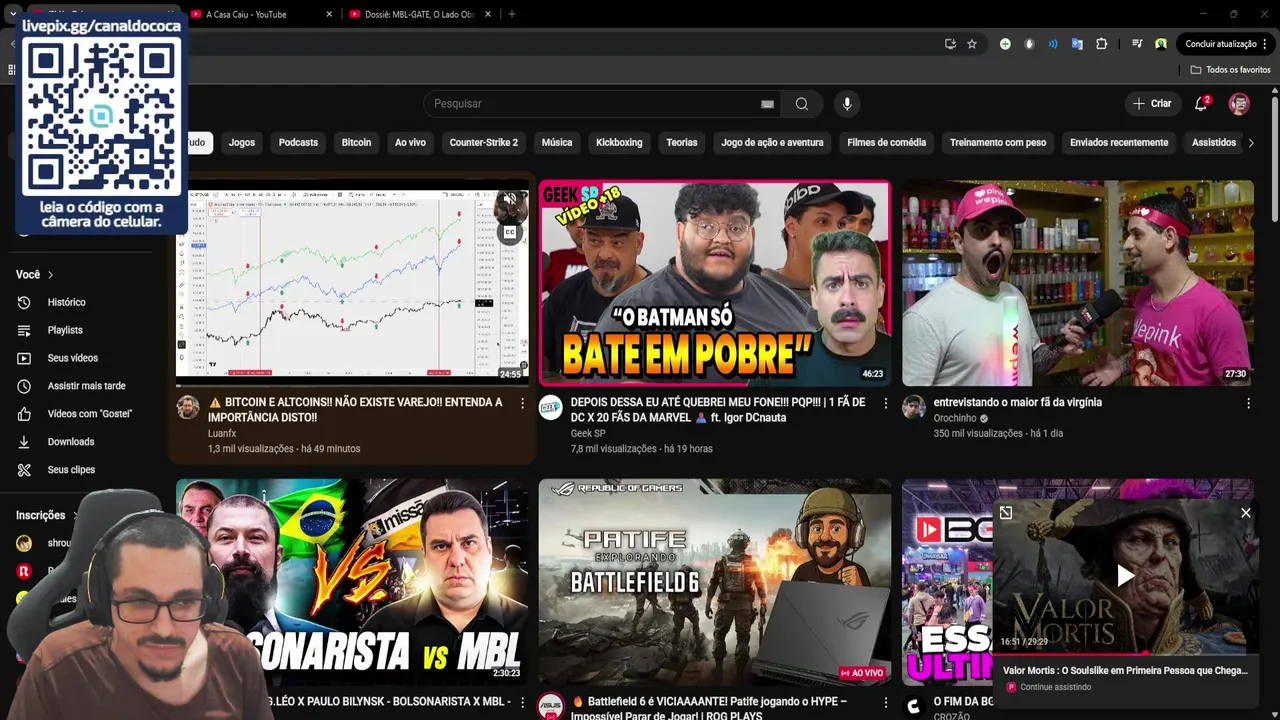Viewport: 1280px width, 720px height.
Task: Select the Música category chip
Action: point(557,143)
